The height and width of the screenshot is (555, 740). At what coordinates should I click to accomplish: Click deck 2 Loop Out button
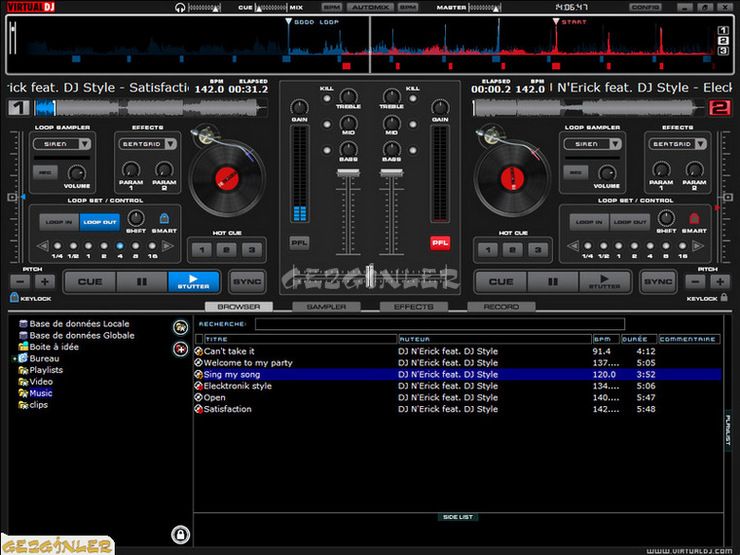[x=630, y=222]
